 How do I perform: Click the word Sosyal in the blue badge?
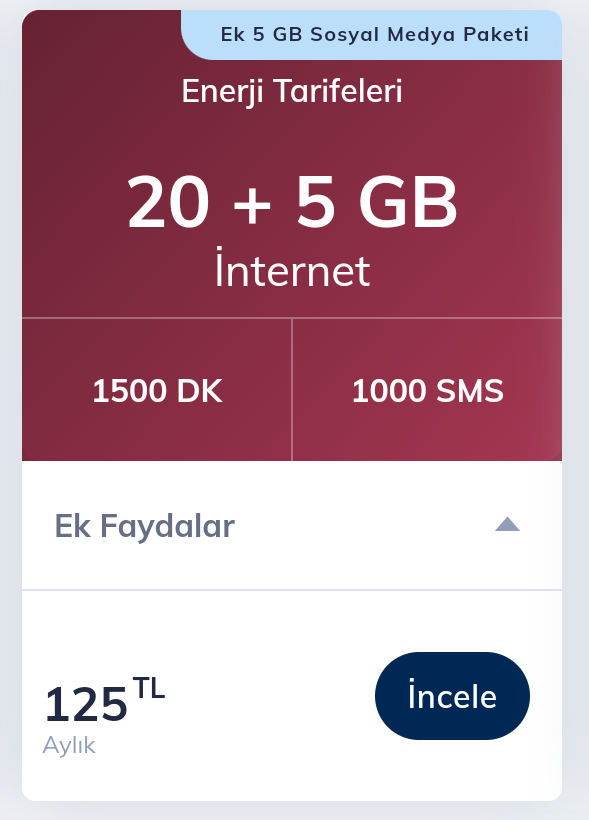[x=345, y=35]
